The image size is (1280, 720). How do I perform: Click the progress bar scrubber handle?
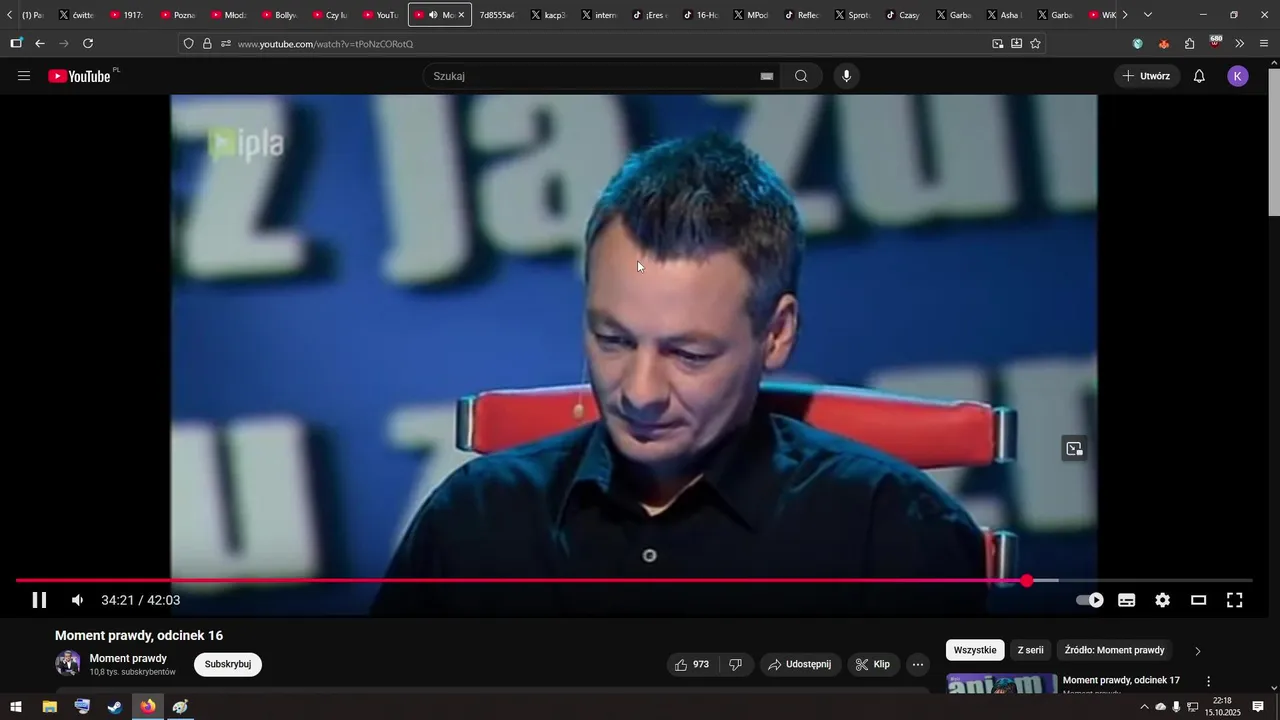click(x=1027, y=580)
